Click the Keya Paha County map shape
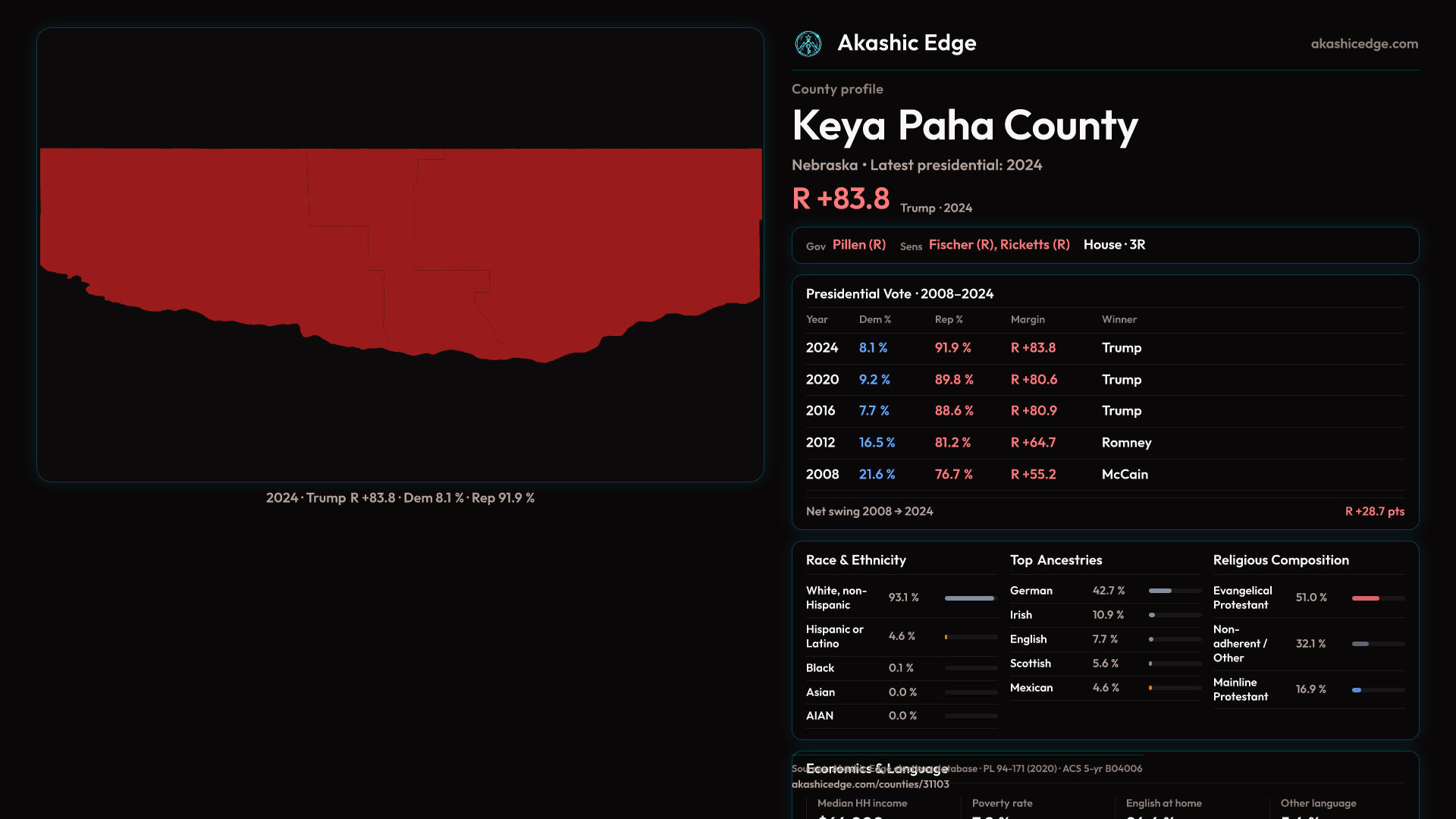Viewport: 1456px width, 819px height. (400, 243)
